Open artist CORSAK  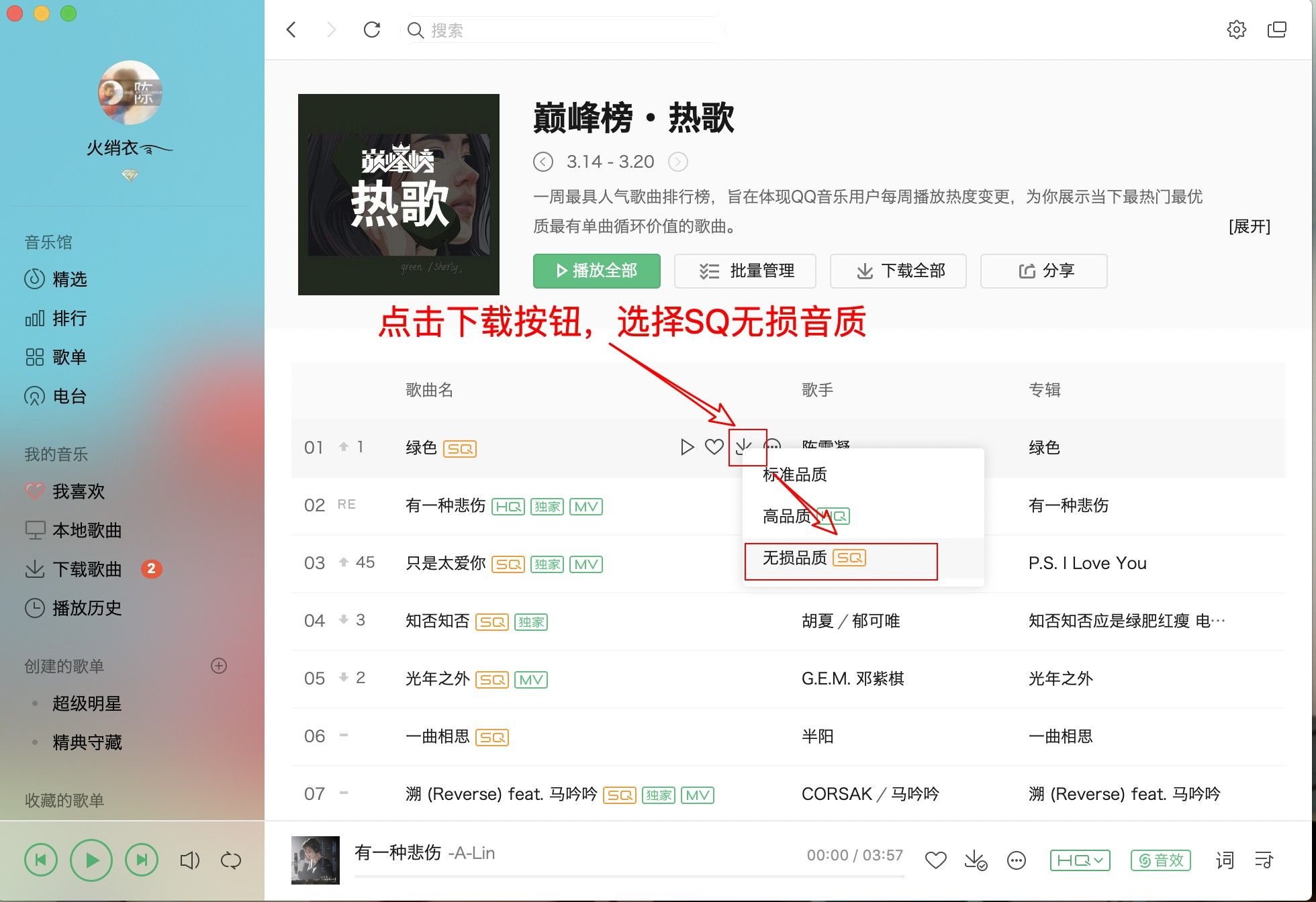click(837, 794)
